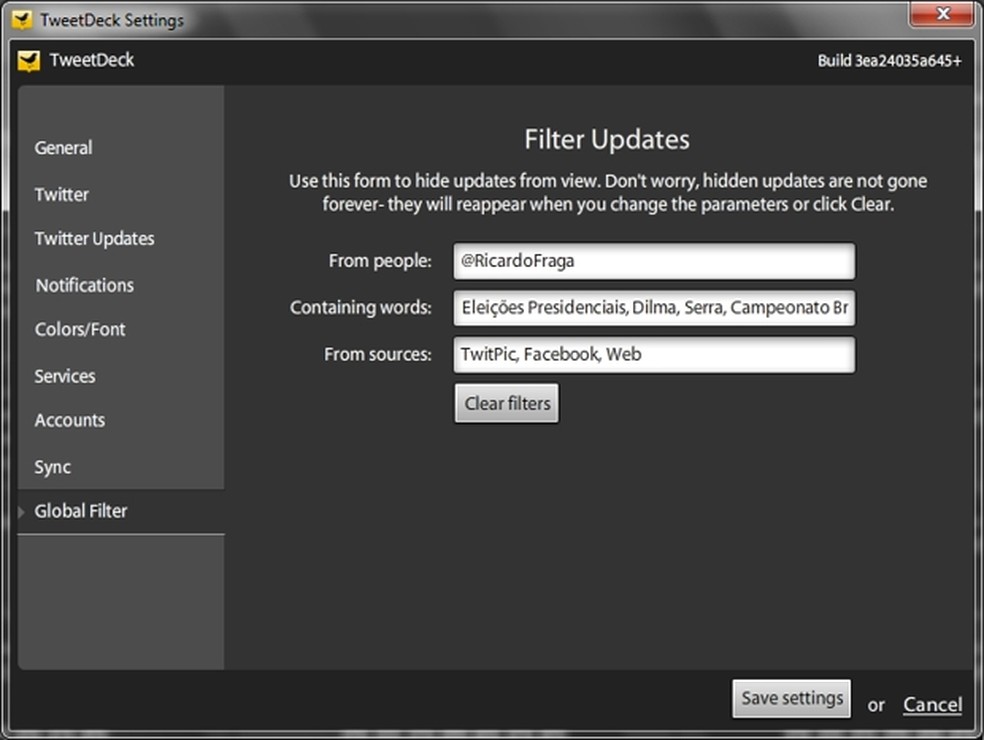Go to the Notifications section

[84, 285]
